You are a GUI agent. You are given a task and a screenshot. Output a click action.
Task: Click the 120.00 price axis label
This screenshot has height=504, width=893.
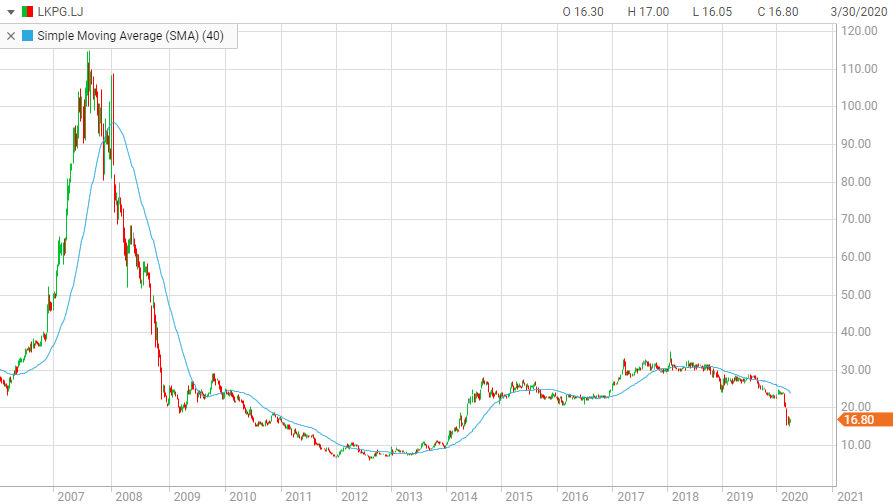(x=859, y=31)
